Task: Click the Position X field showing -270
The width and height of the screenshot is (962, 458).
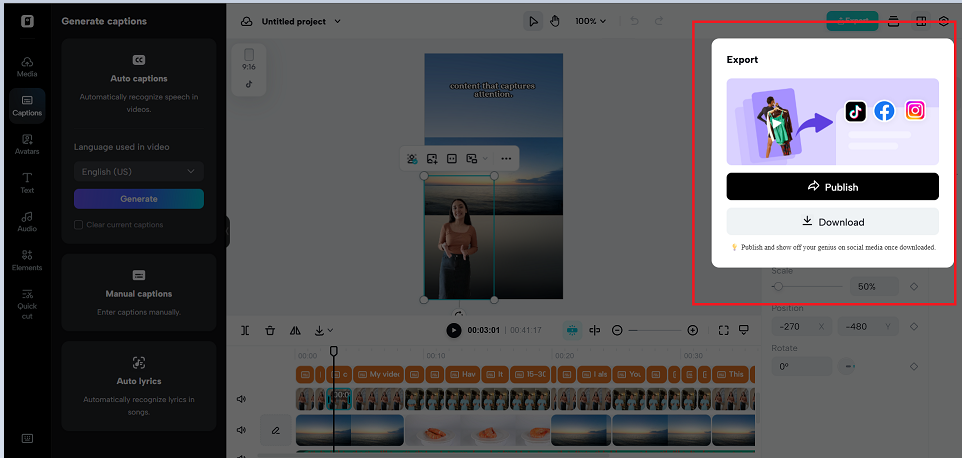Action: [x=802, y=327]
